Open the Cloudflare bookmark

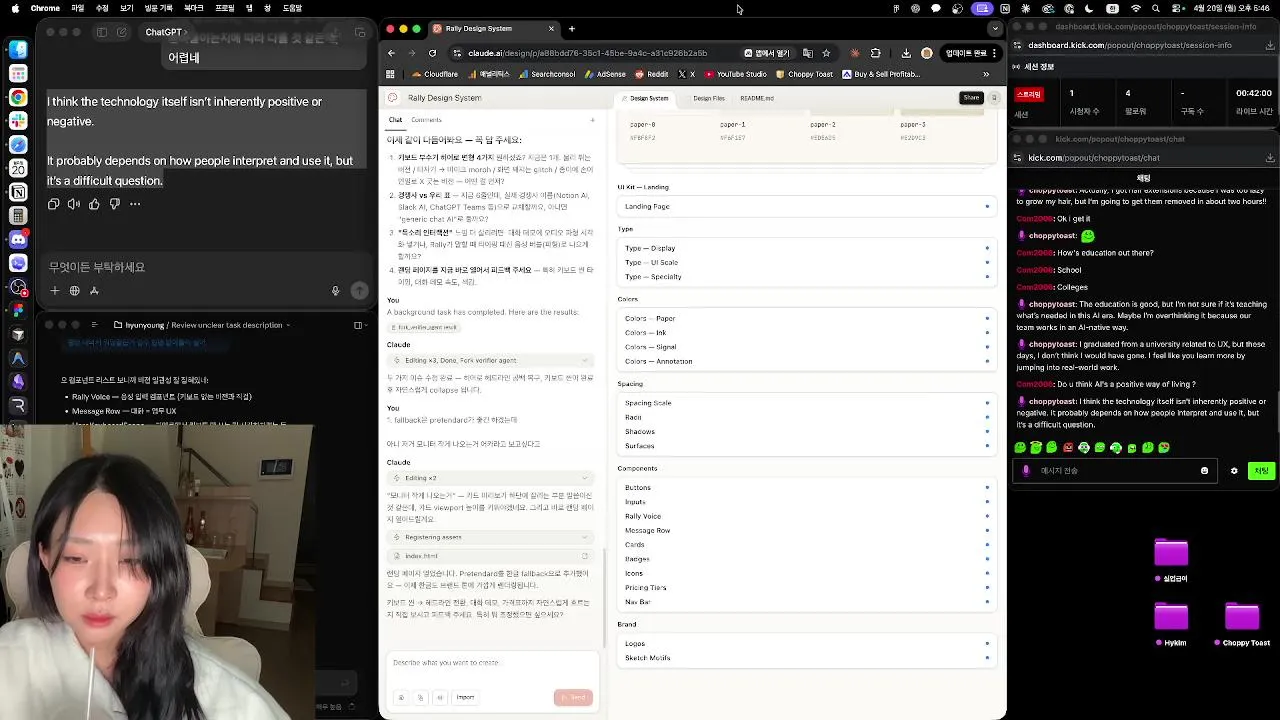[x=435, y=74]
